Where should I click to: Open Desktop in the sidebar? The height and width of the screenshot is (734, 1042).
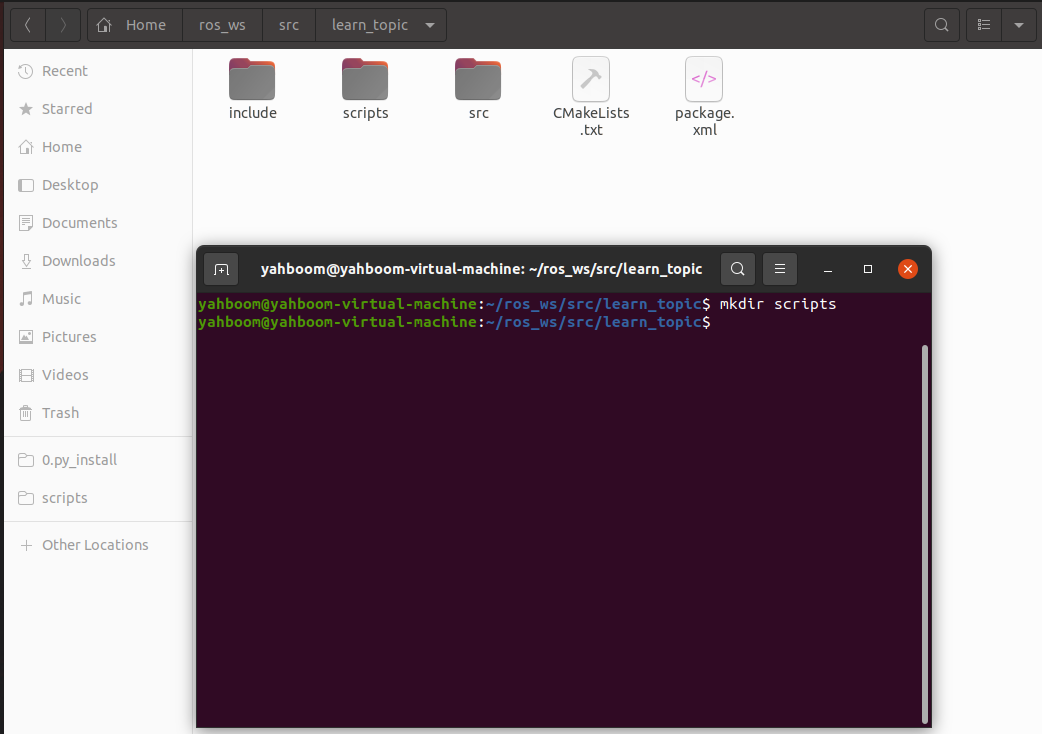tap(98, 185)
